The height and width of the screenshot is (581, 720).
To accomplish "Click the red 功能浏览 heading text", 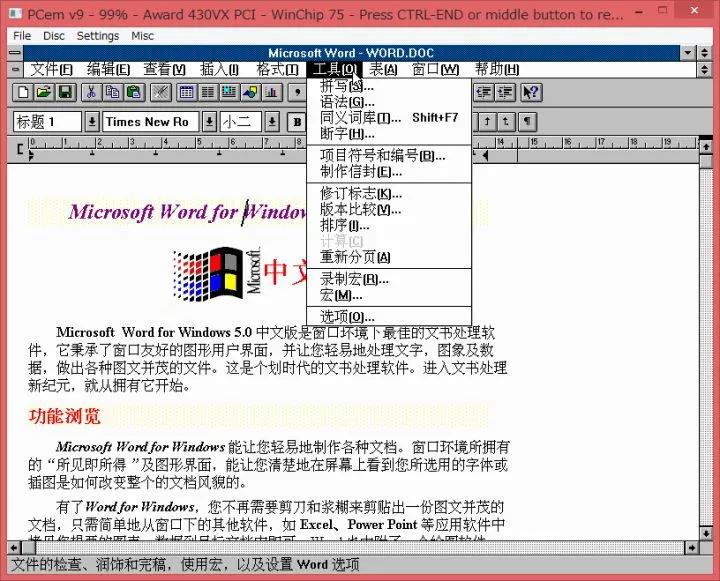I will click(x=64, y=417).
